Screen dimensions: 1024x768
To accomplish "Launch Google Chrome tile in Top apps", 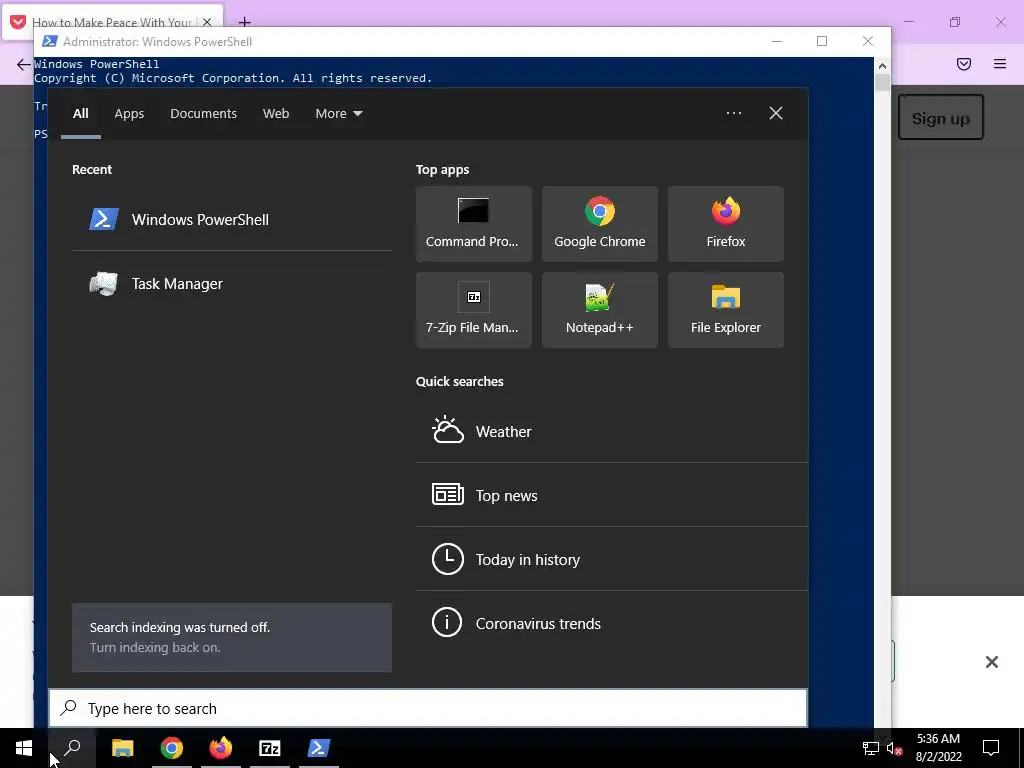I will click(600, 224).
